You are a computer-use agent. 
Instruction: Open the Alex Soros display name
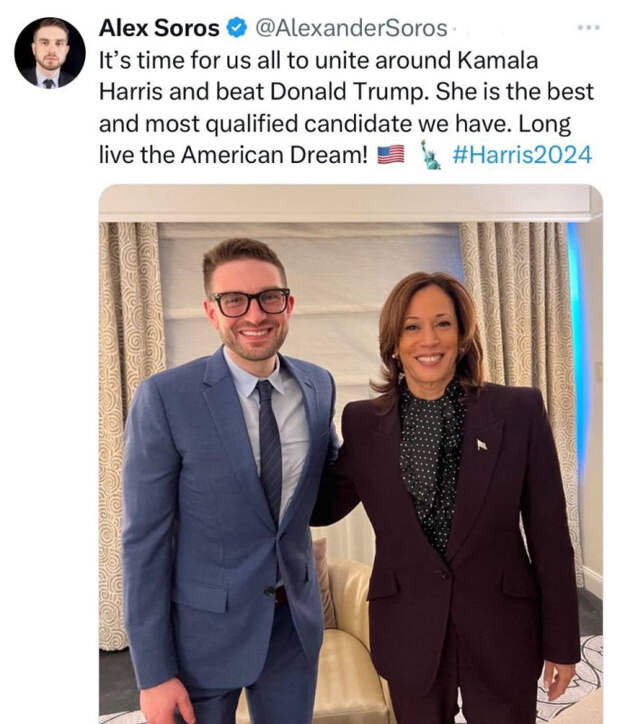(159, 28)
